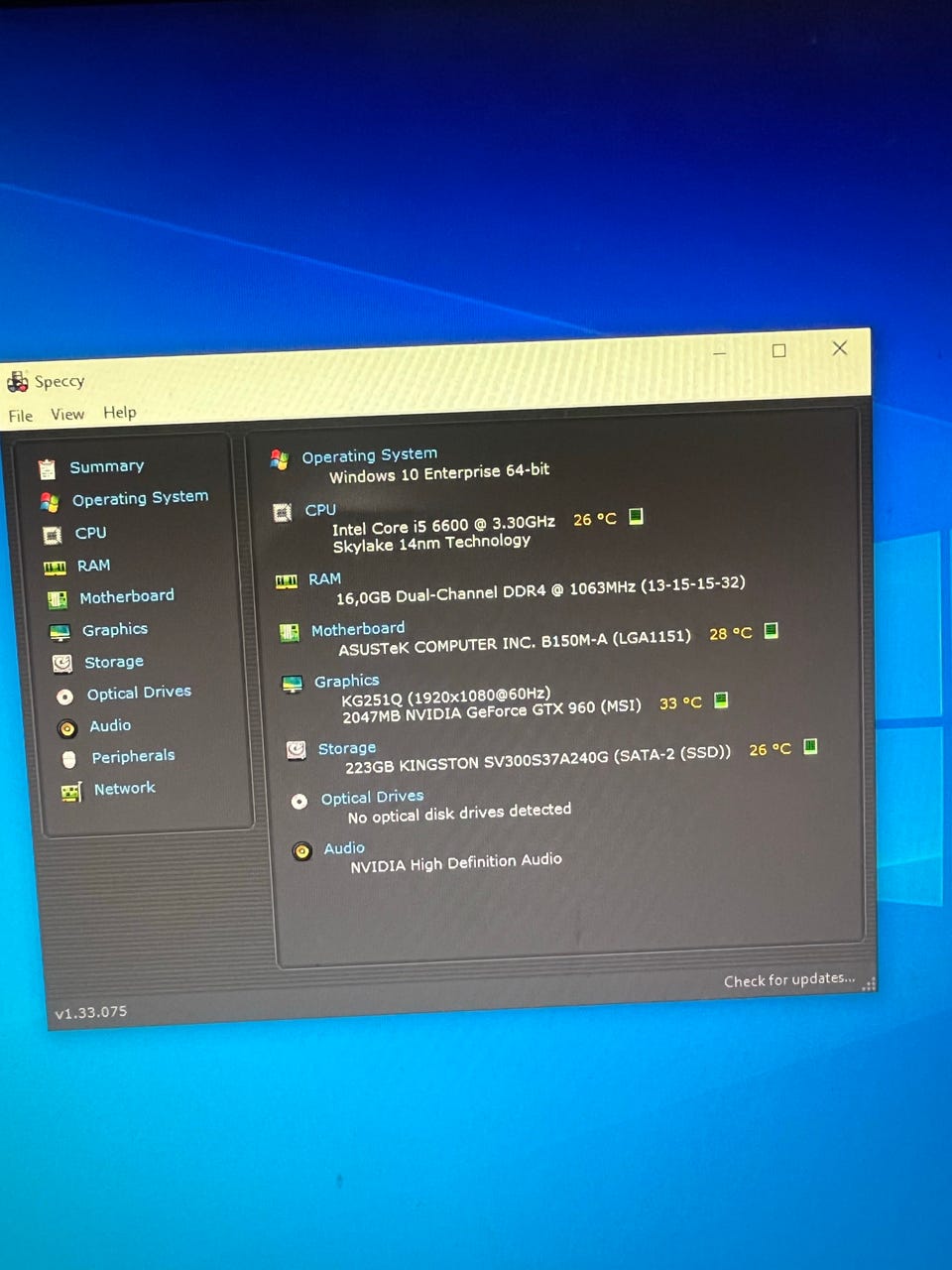Click the Audio speaker icon in sidebar
952x1270 pixels.
[x=67, y=729]
